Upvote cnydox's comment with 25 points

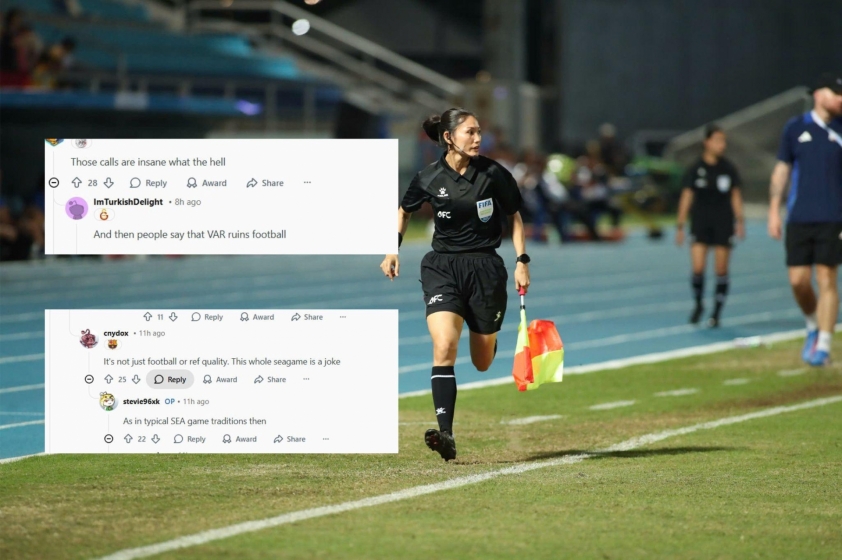click(x=108, y=379)
